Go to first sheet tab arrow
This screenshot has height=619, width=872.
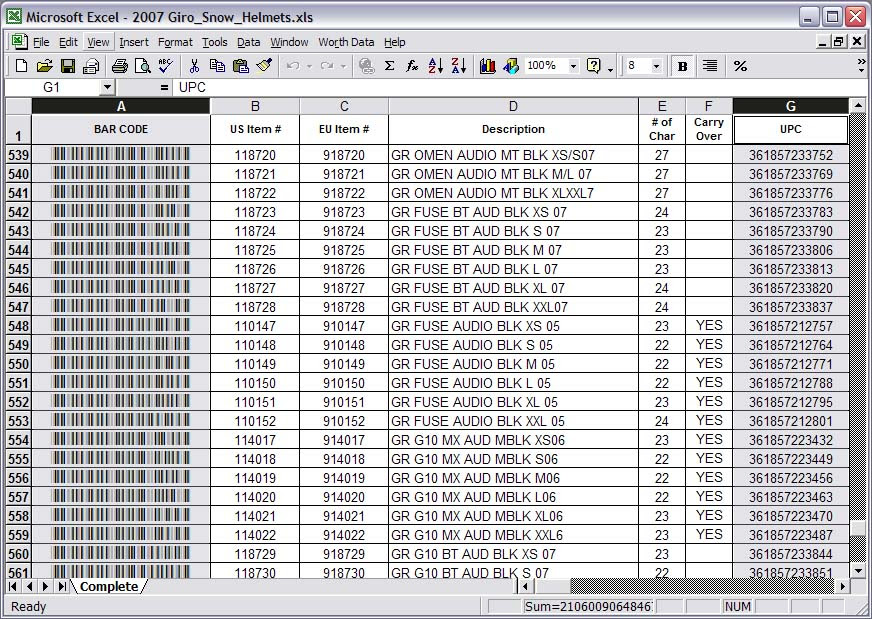[x=13, y=586]
